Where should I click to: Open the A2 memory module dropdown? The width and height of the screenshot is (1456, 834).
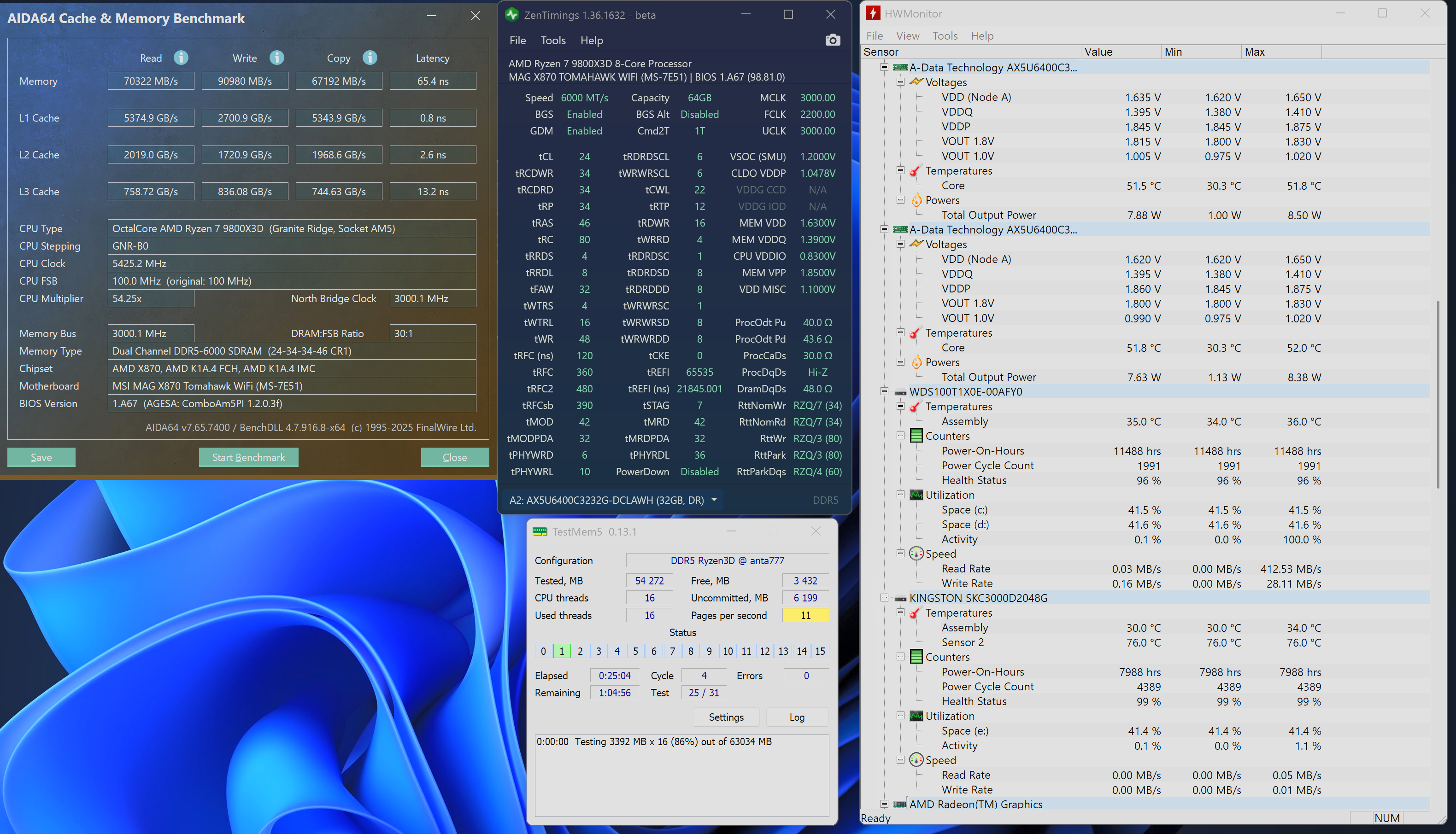(714, 500)
